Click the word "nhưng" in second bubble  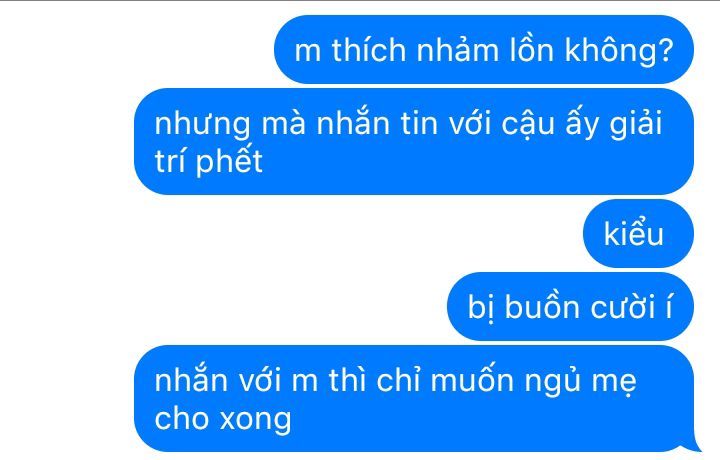202,124
